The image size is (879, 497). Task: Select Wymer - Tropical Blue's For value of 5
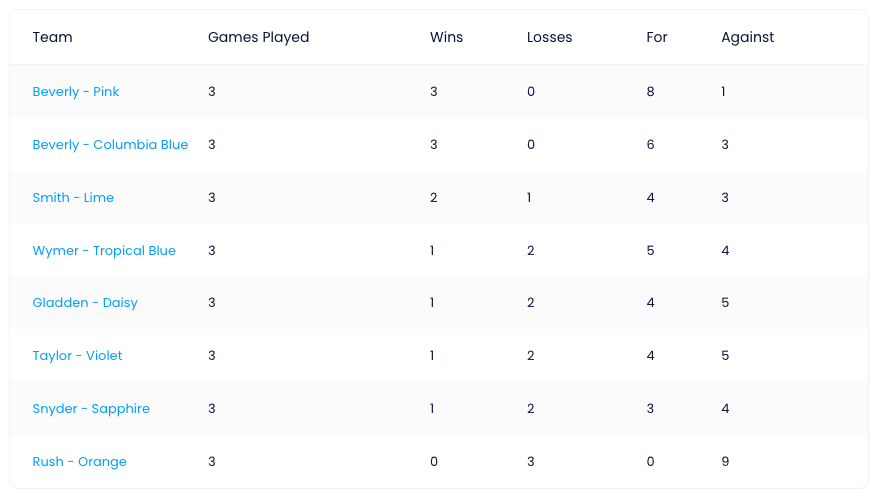(x=650, y=250)
